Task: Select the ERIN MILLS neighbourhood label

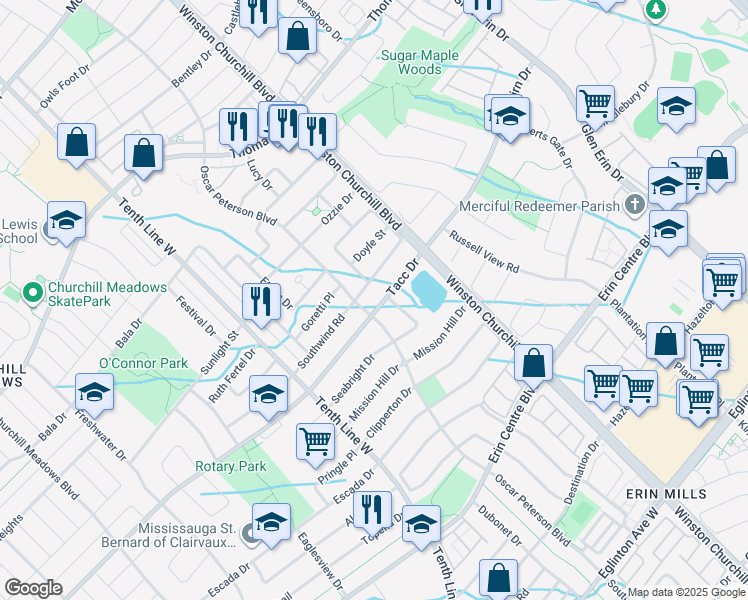Action: point(666,494)
